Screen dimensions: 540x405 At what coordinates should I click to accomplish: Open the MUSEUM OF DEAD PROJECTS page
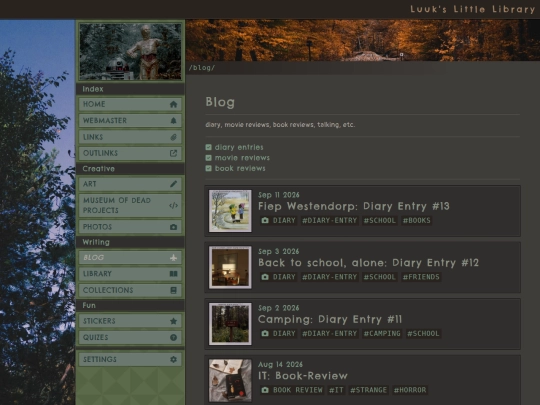pyautogui.click(x=130, y=206)
